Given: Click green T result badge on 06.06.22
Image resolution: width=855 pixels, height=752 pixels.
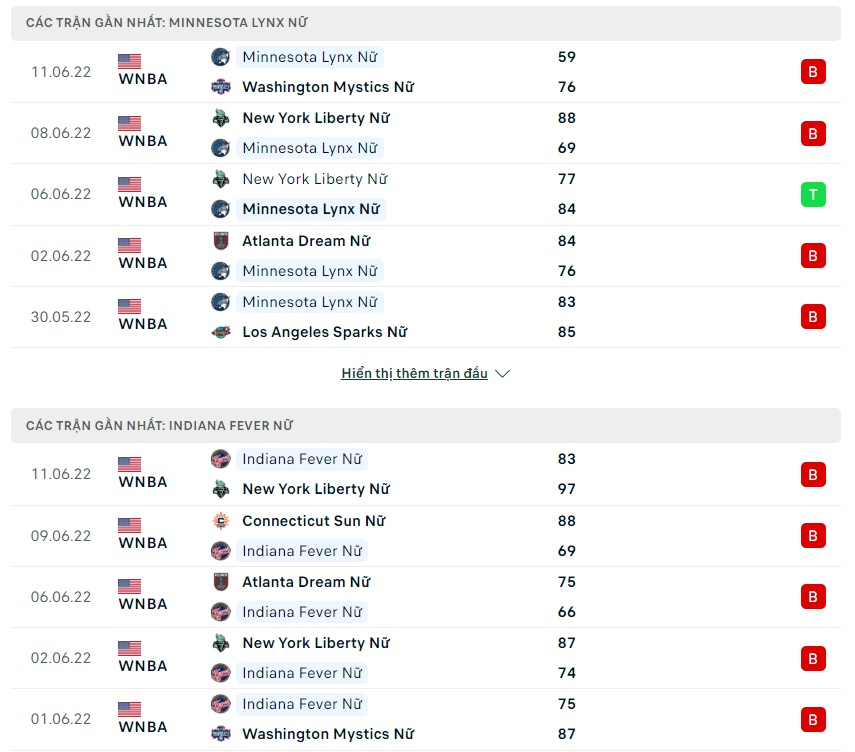Looking at the screenshot, I should pos(813,195).
